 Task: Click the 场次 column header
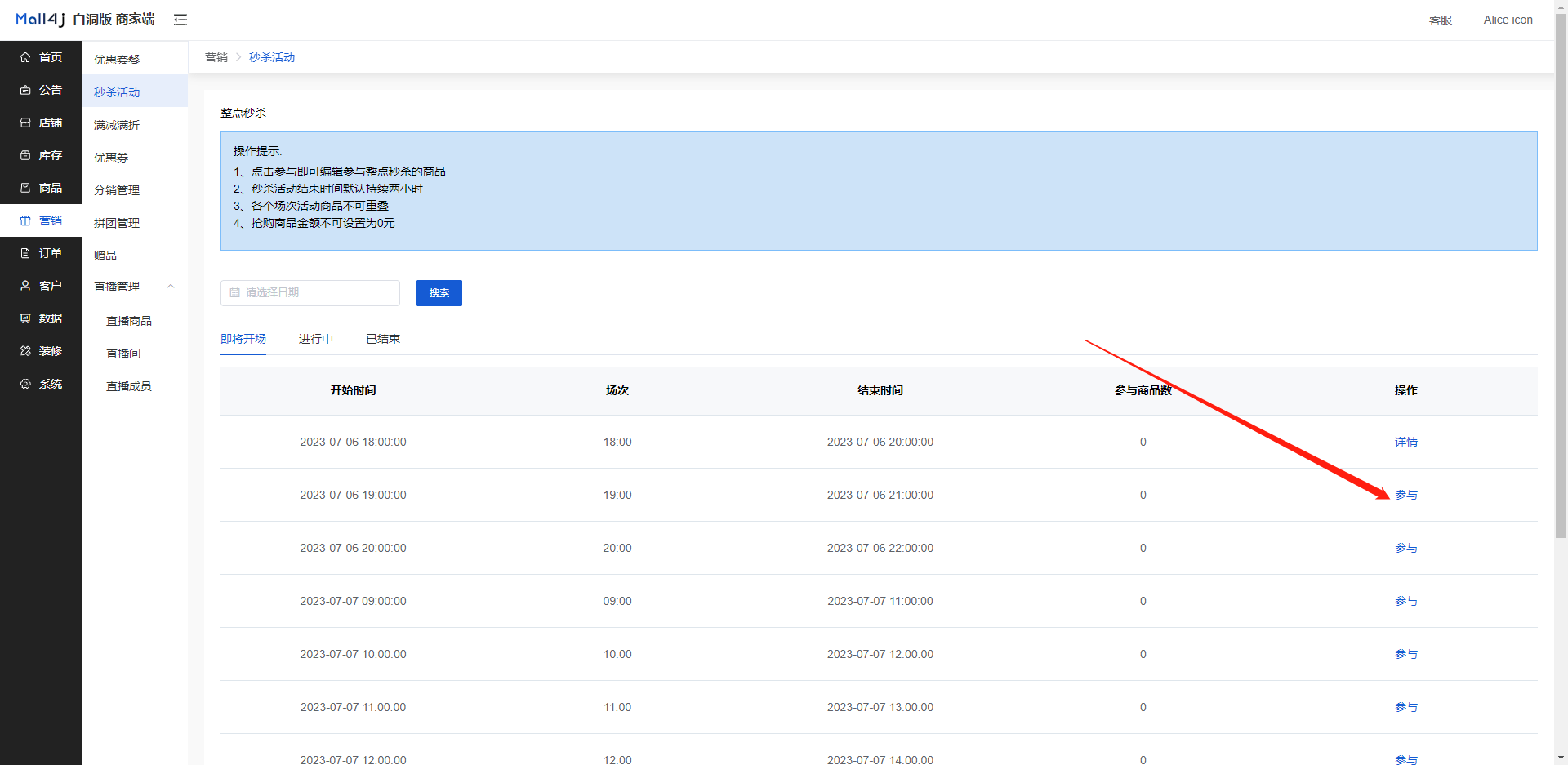(617, 390)
